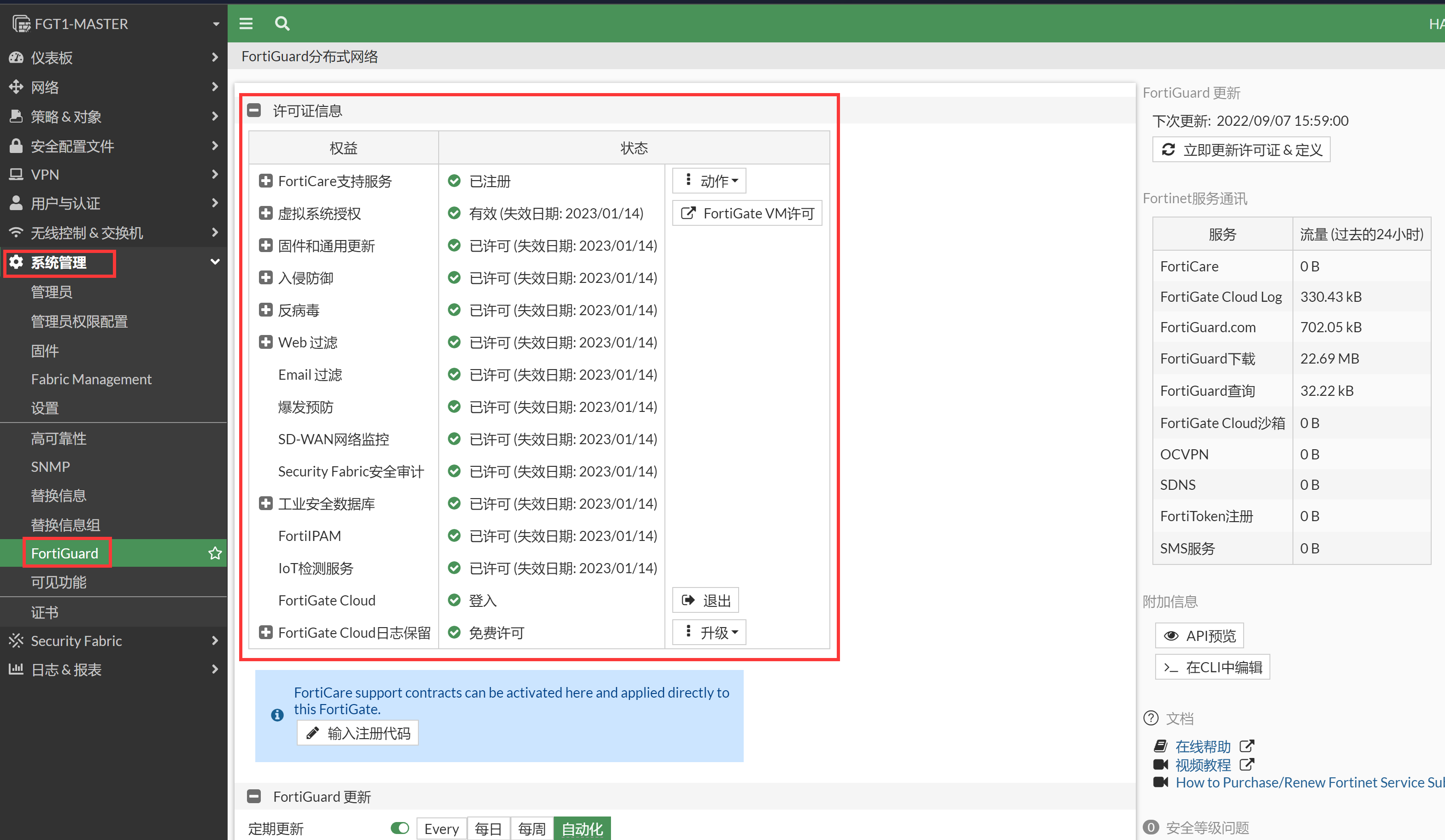The height and width of the screenshot is (840, 1445).
Task: Open the SNMP menu item
Action: (51, 466)
